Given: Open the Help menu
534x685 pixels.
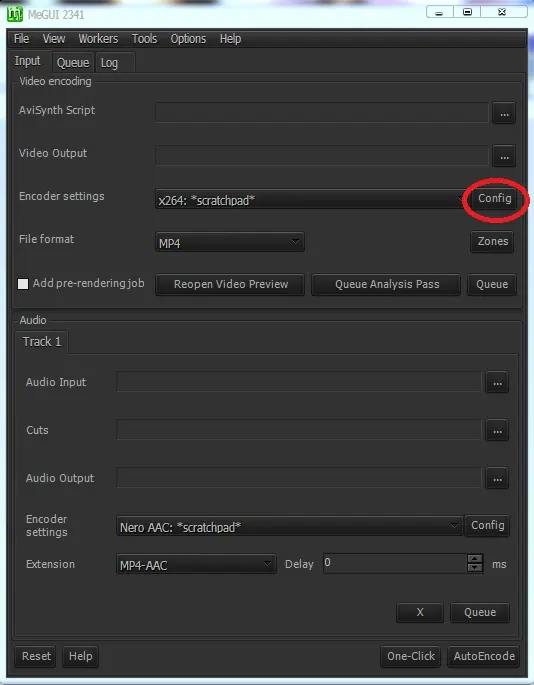Looking at the screenshot, I should (230, 39).
